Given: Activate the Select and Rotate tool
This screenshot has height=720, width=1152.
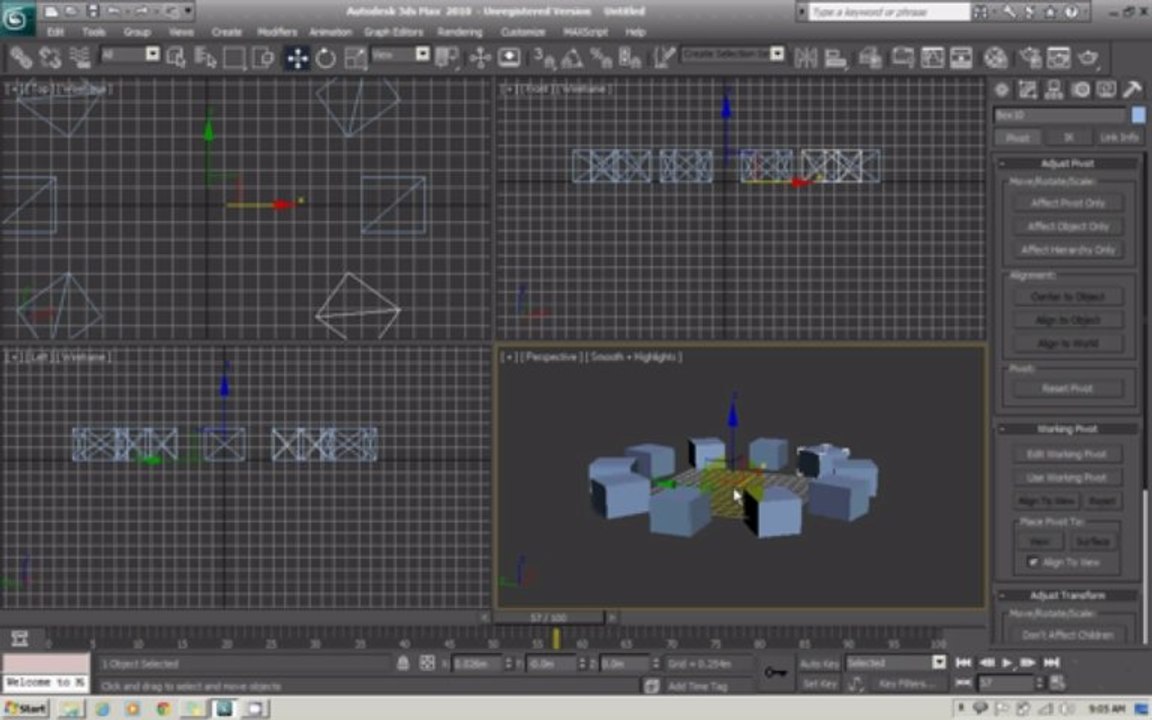Looking at the screenshot, I should pyautogui.click(x=326, y=57).
